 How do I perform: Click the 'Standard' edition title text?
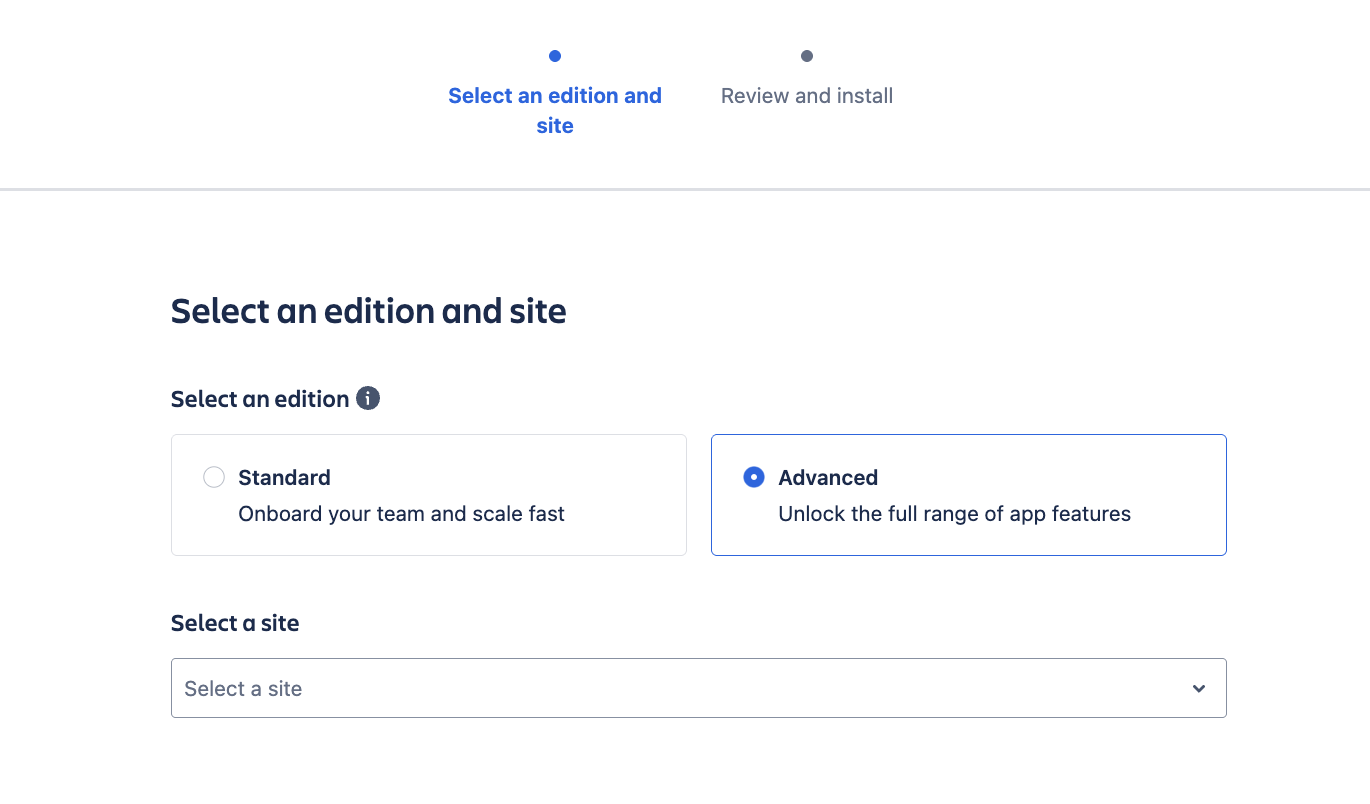[284, 478]
